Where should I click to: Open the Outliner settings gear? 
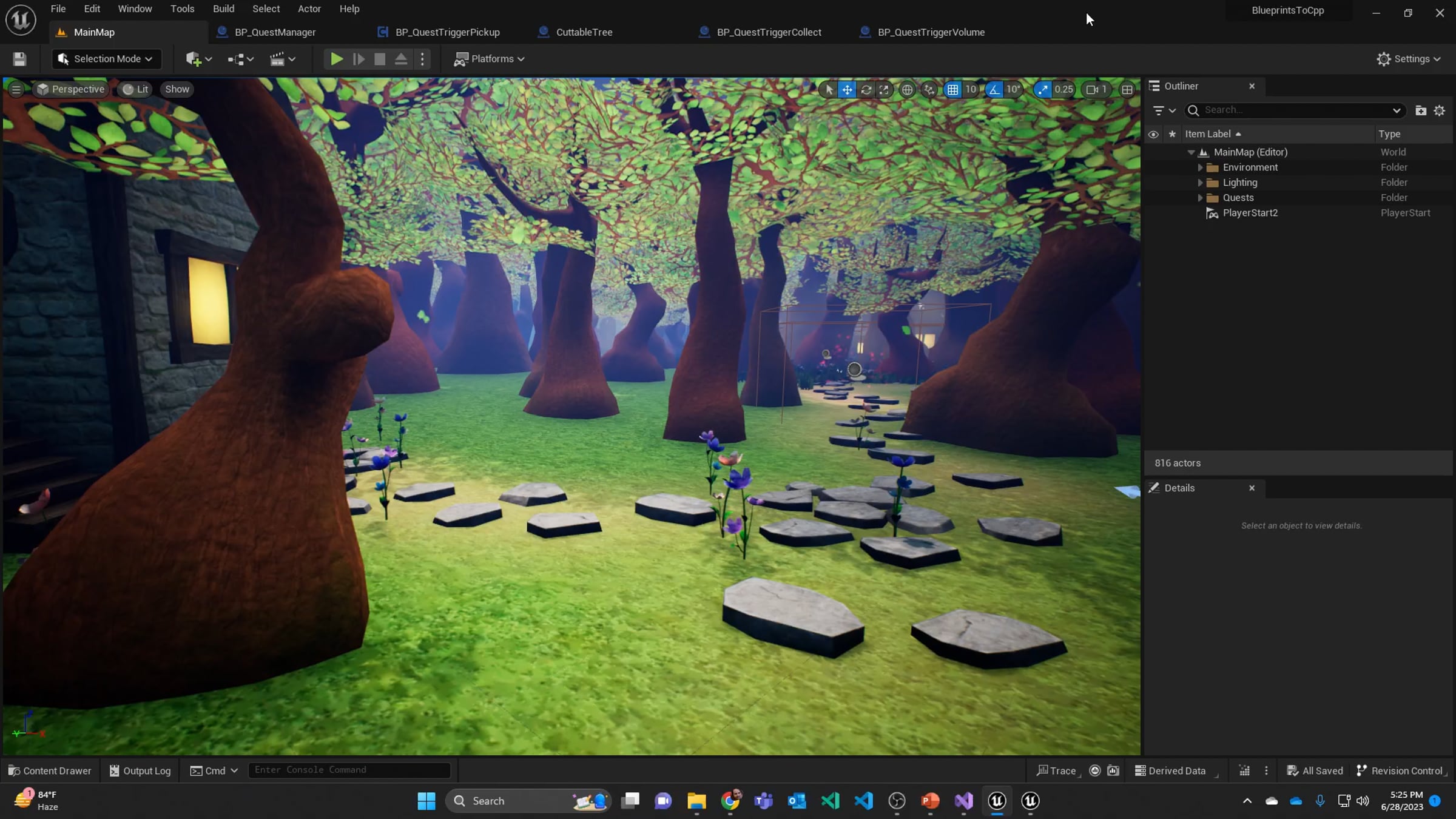tap(1440, 110)
